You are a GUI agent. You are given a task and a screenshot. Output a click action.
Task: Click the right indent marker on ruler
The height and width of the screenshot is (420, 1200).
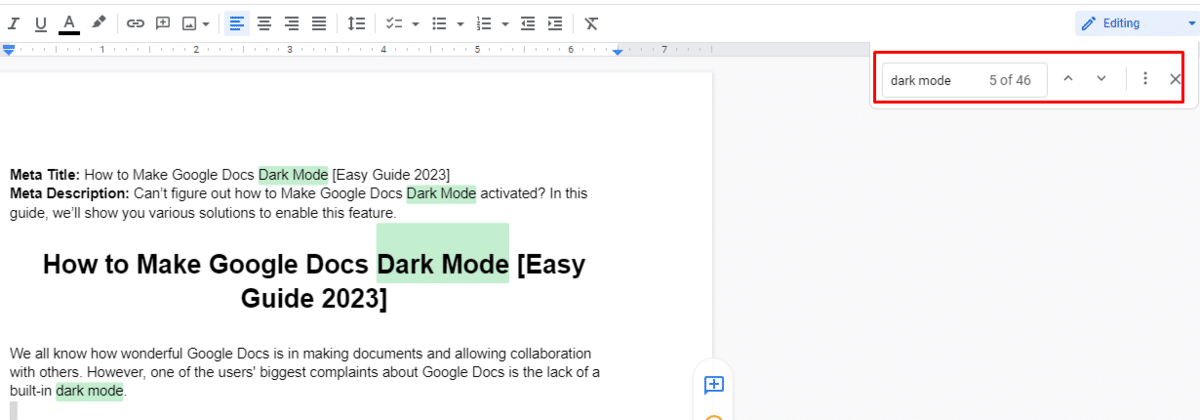tap(618, 50)
